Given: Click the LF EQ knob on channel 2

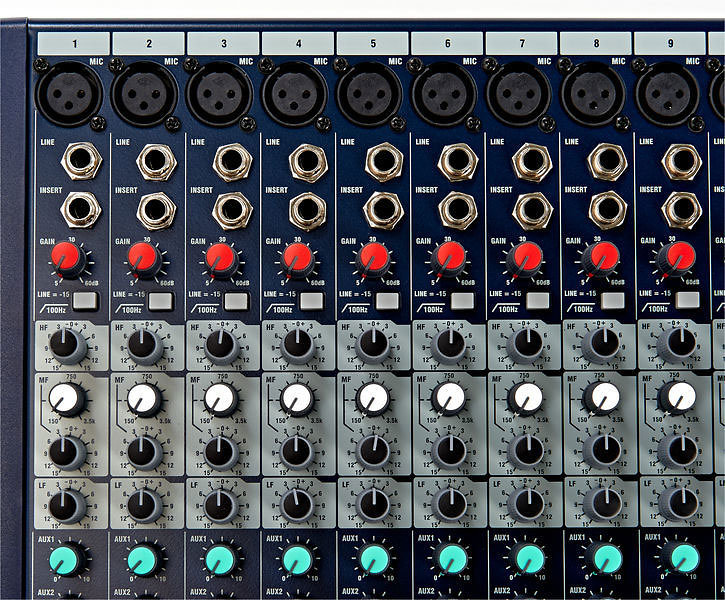Looking at the screenshot, I should 145,506.
